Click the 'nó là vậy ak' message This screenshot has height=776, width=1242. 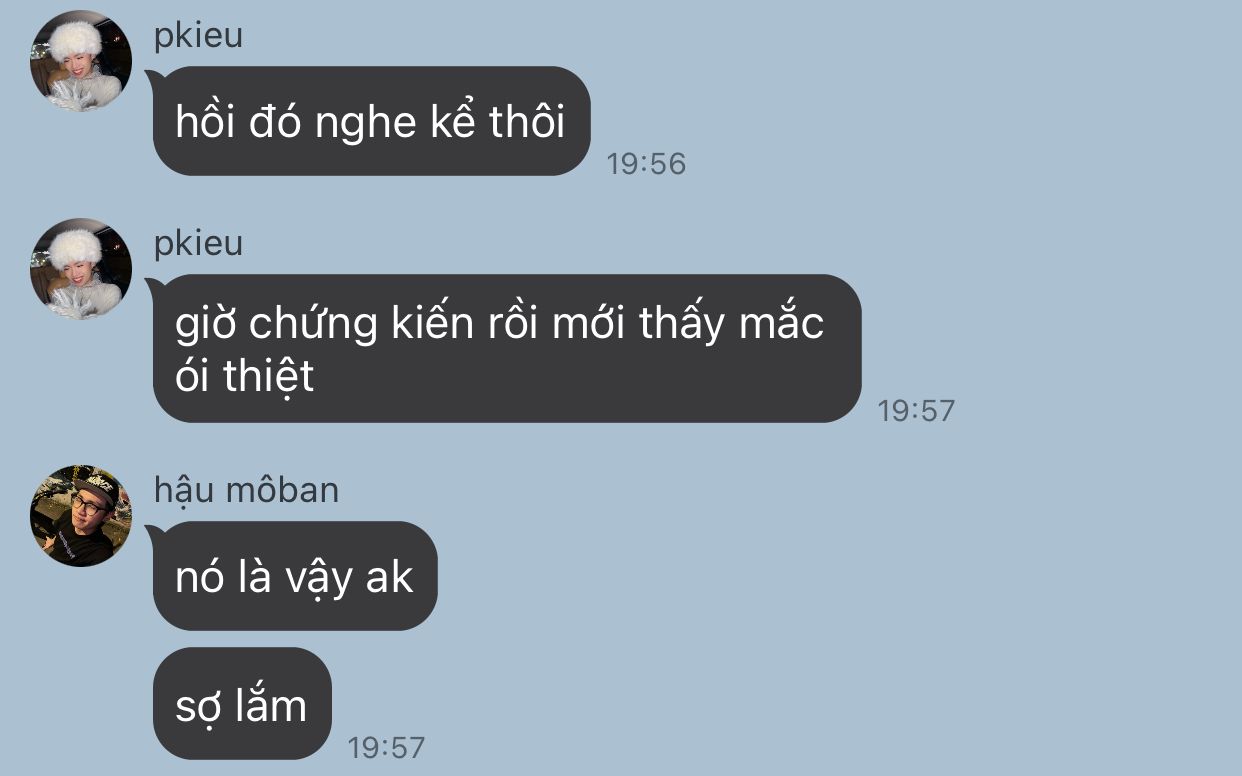294,576
